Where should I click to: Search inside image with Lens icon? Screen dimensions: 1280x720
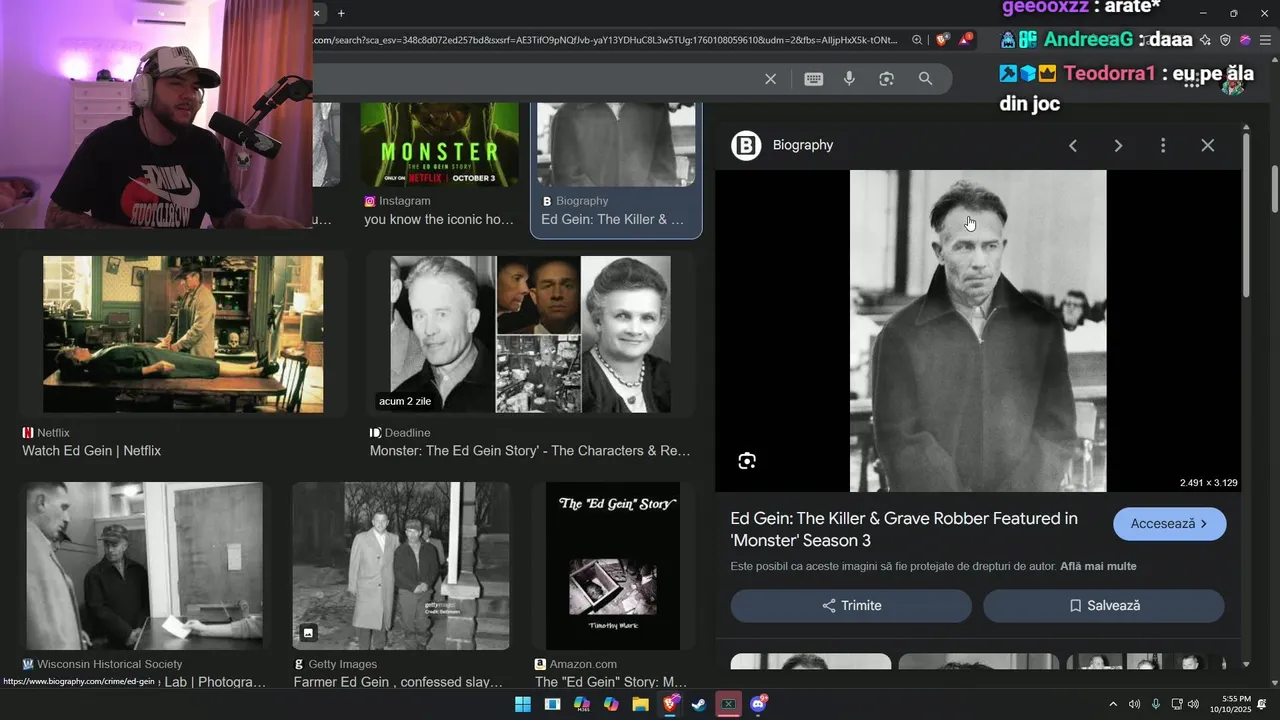click(x=747, y=461)
